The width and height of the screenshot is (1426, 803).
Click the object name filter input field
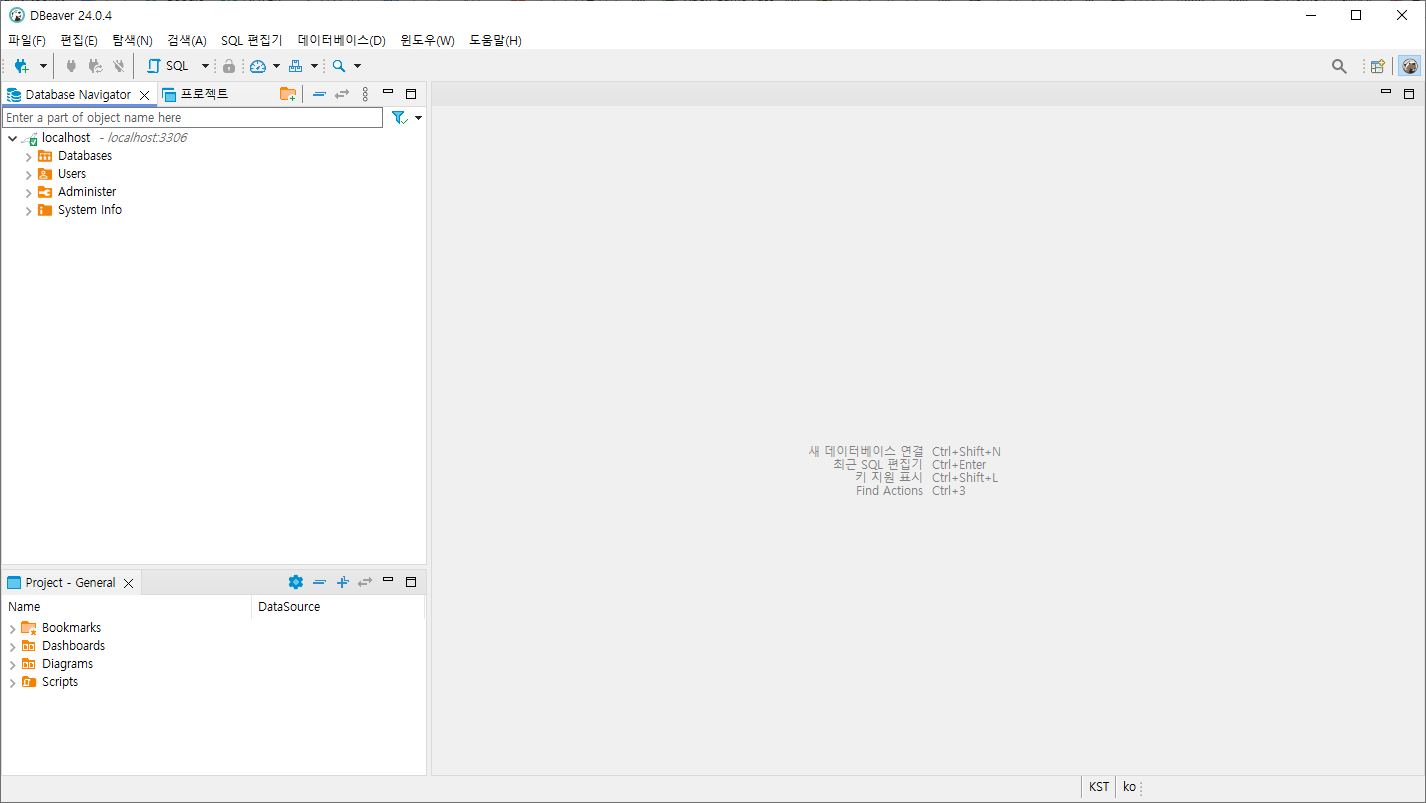[x=192, y=118]
